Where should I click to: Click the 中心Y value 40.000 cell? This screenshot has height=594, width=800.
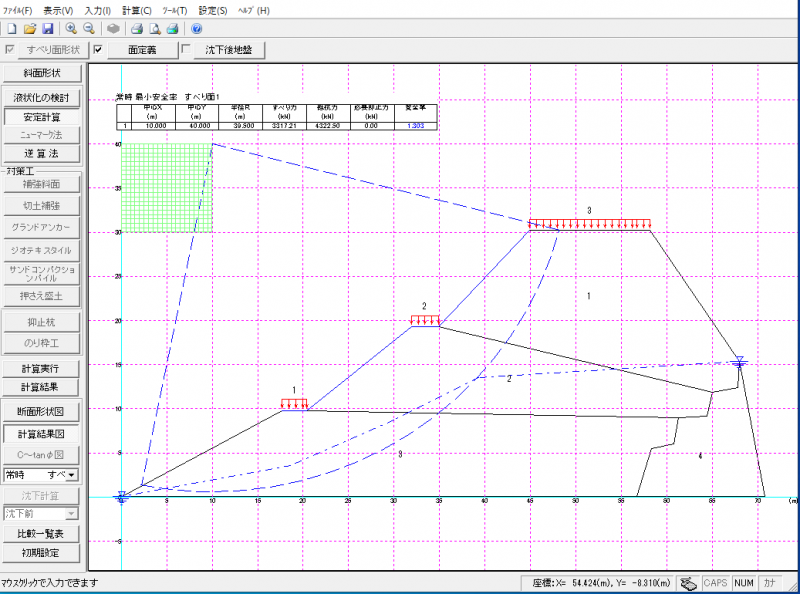click(x=199, y=126)
